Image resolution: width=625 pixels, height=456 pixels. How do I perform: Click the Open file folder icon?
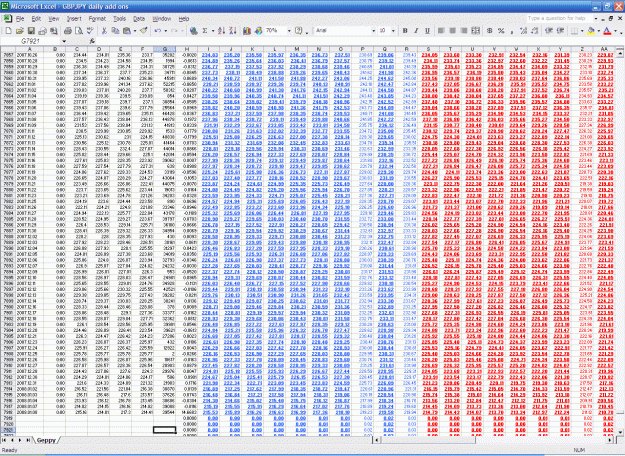pos(20,31)
